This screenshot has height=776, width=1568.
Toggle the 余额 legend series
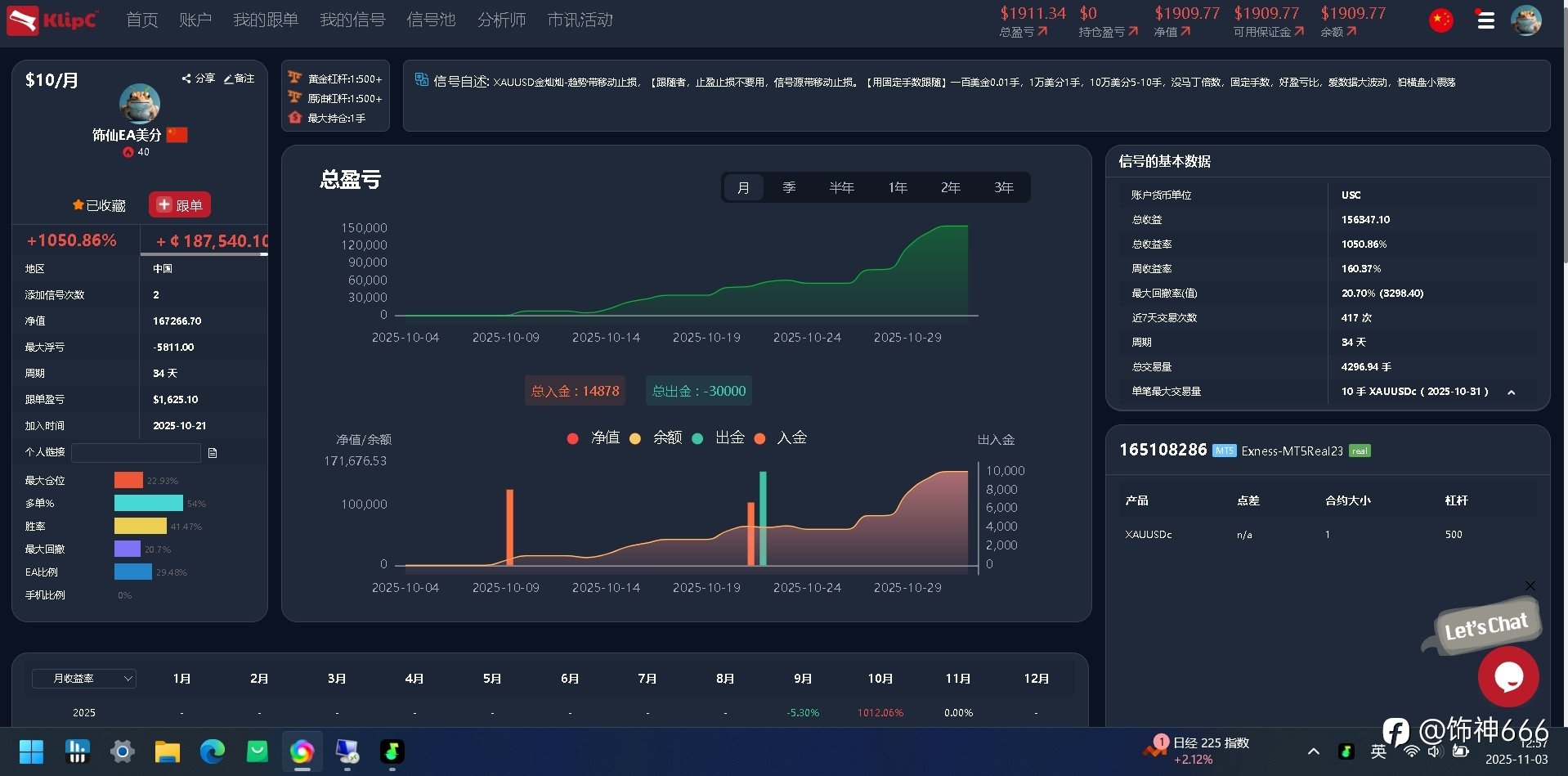(x=656, y=438)
